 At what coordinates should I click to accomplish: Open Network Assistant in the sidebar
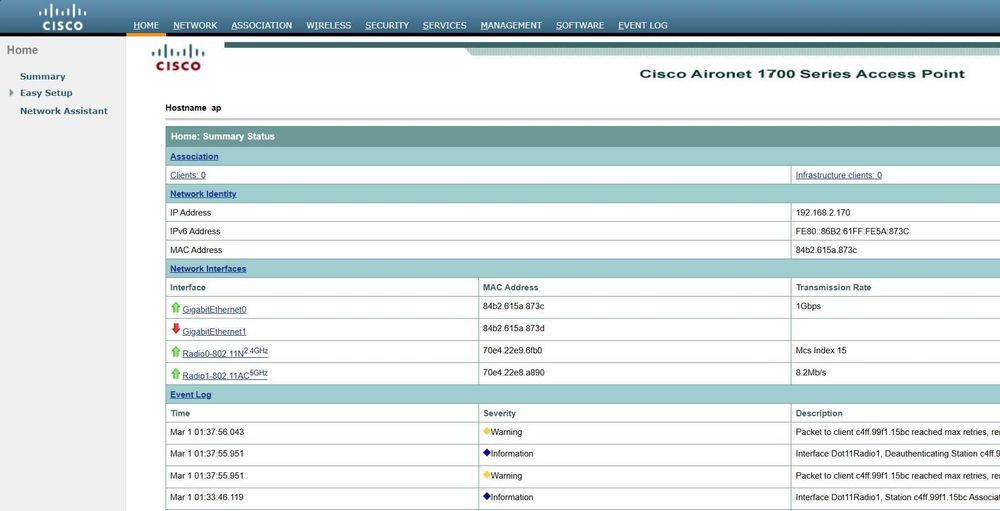[64, 111]
